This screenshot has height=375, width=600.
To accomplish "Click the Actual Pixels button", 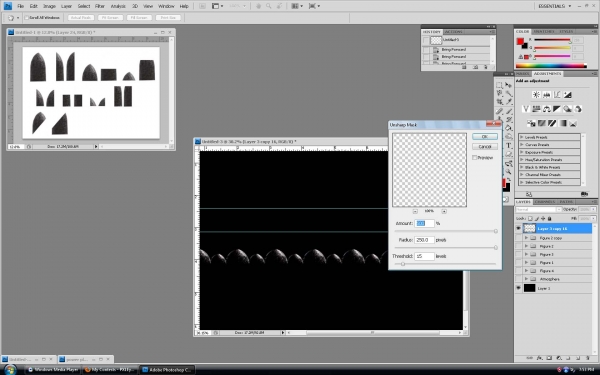I will (x=81, y=18).
